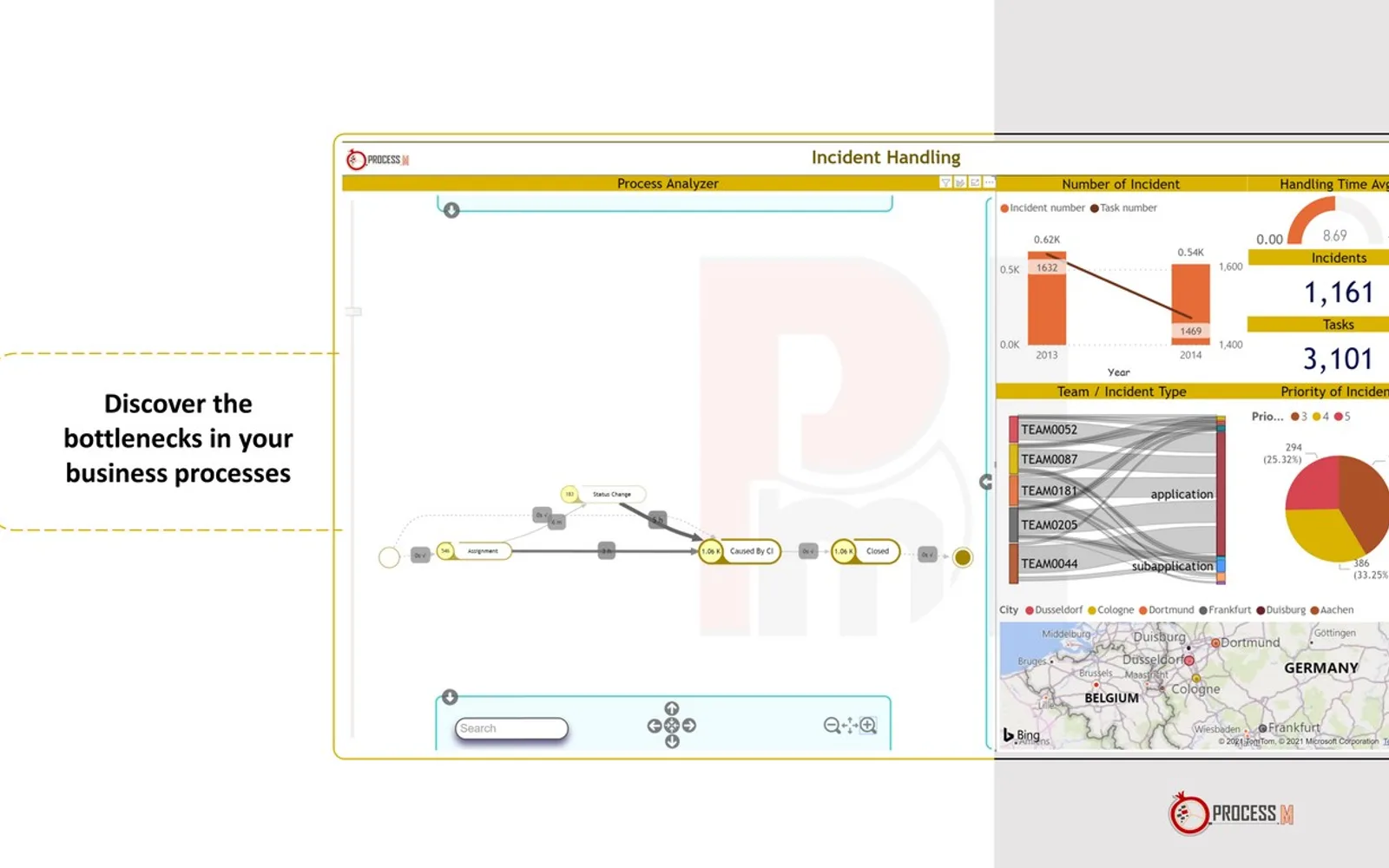1389x868 pixels.
Task: Center the process map with middle pan icon
Action: point(672,726)
